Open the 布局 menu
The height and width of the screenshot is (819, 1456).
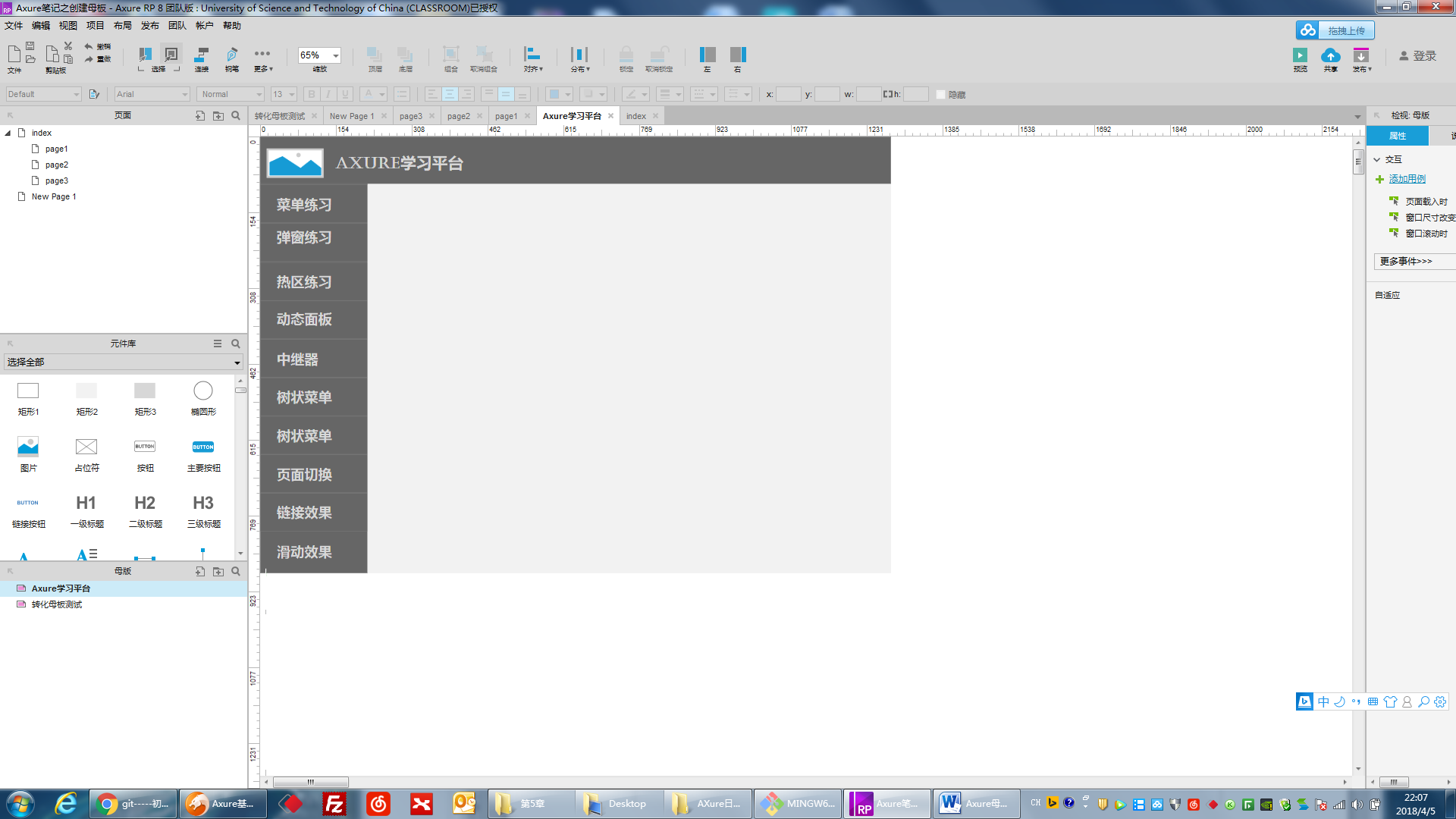pyautogui.click(x=122, y=26)
